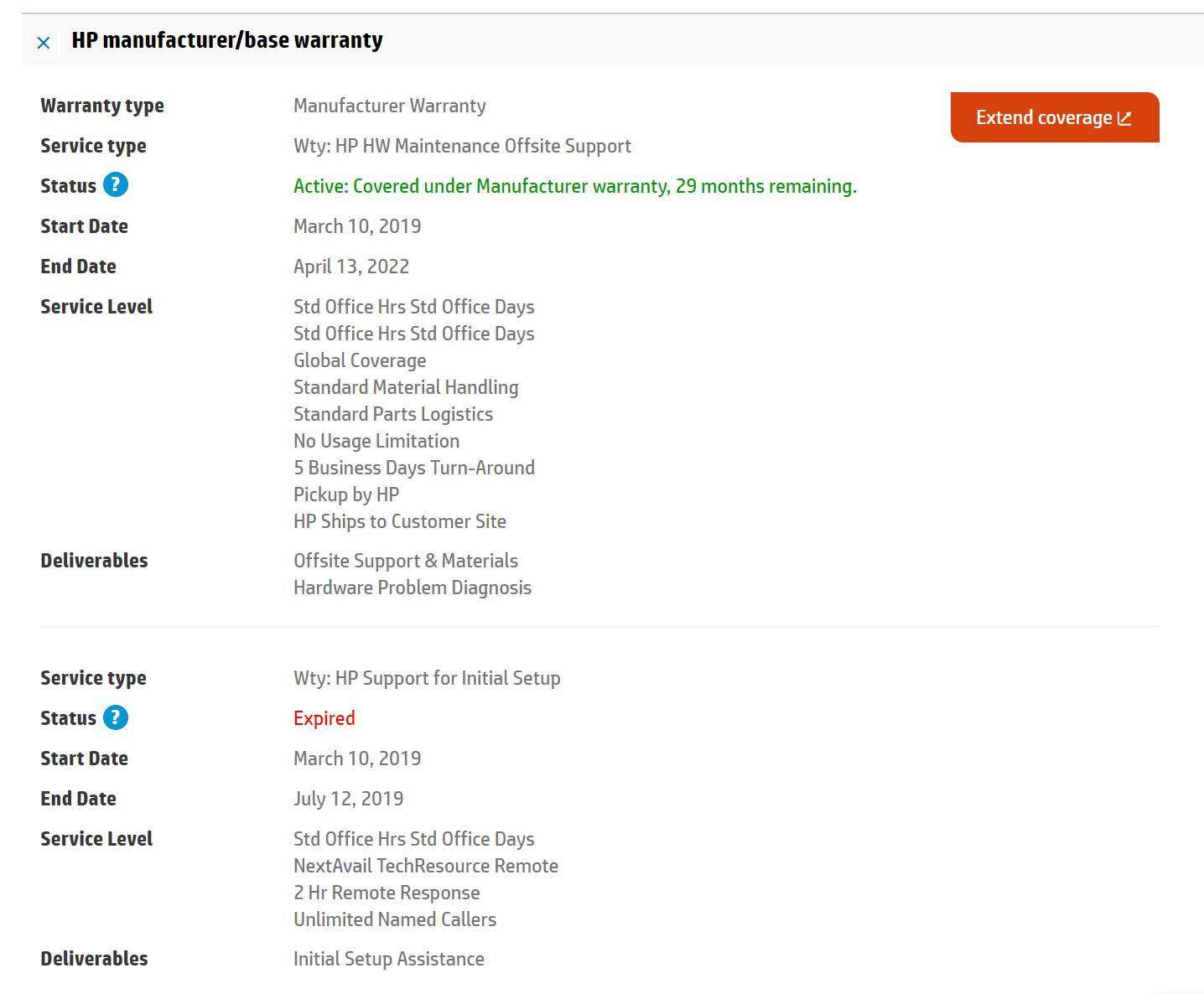Click the green Active warranty status text
Image resolution: width=1204 pixels, height=994 pixels.
pyautogui.click(x=574, y=186)
